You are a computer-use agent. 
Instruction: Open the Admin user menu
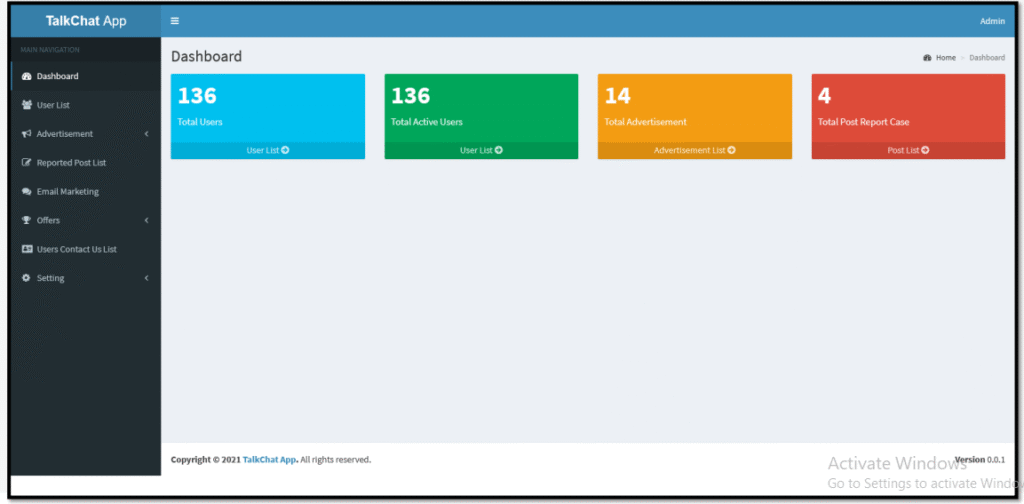[991, 21]
